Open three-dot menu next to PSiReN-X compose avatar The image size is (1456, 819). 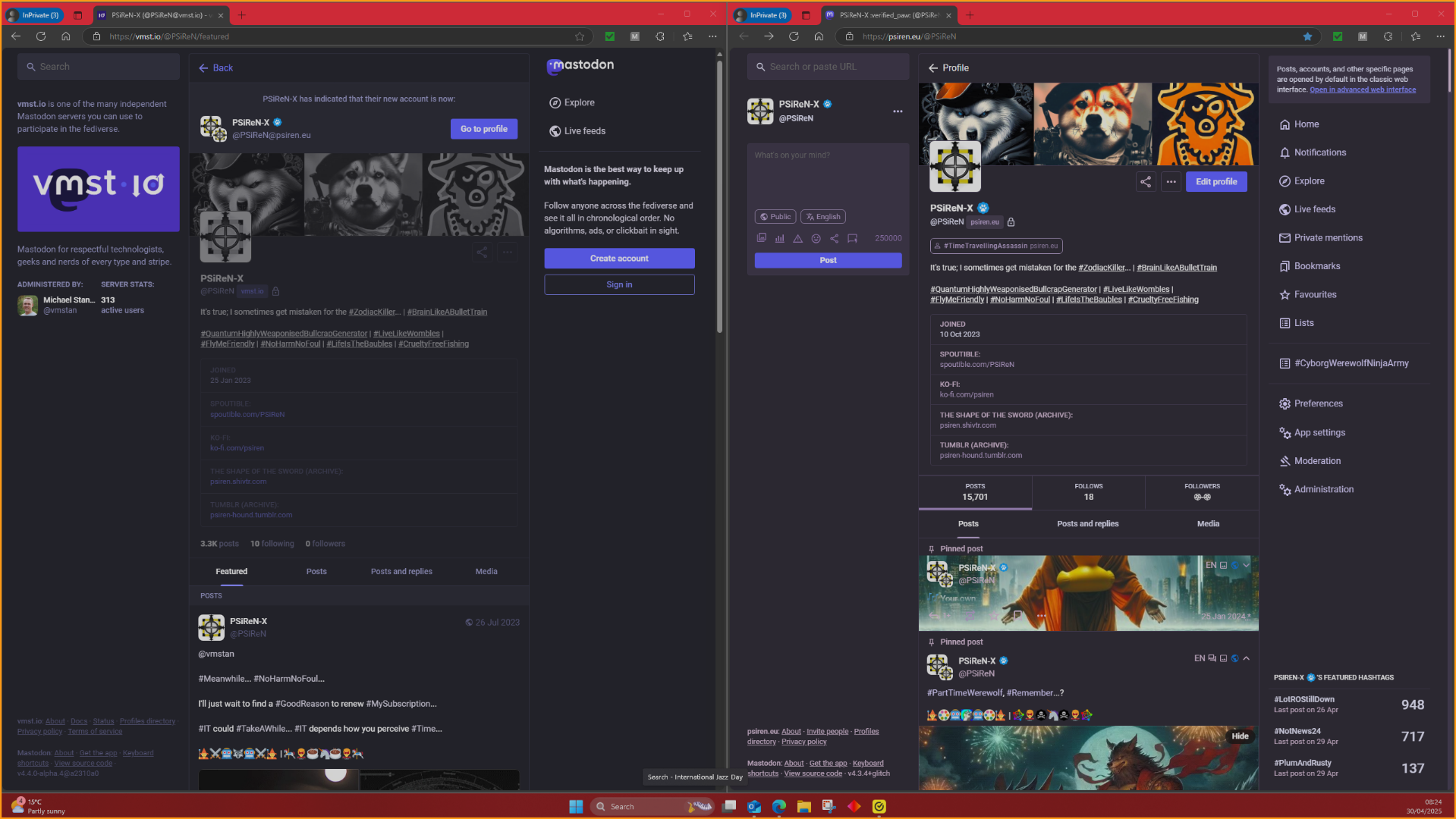(x=898, y=111)
